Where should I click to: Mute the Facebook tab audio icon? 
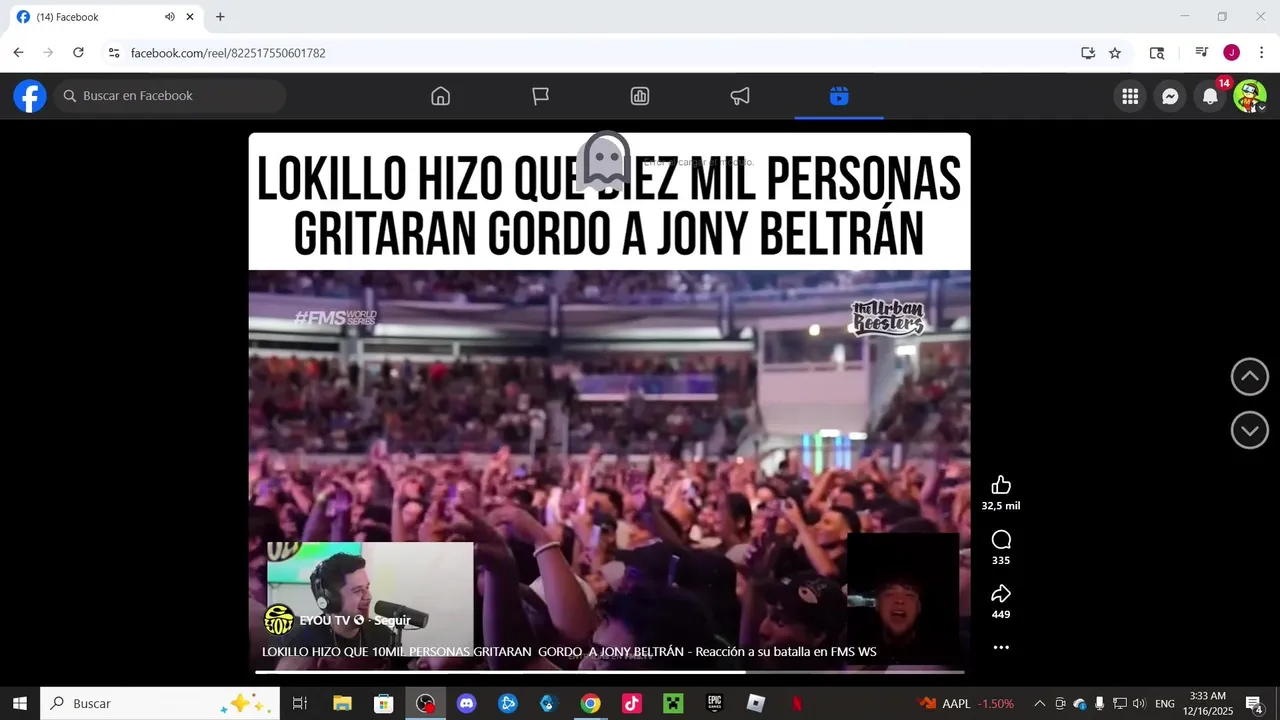click(x=169, y=17)
